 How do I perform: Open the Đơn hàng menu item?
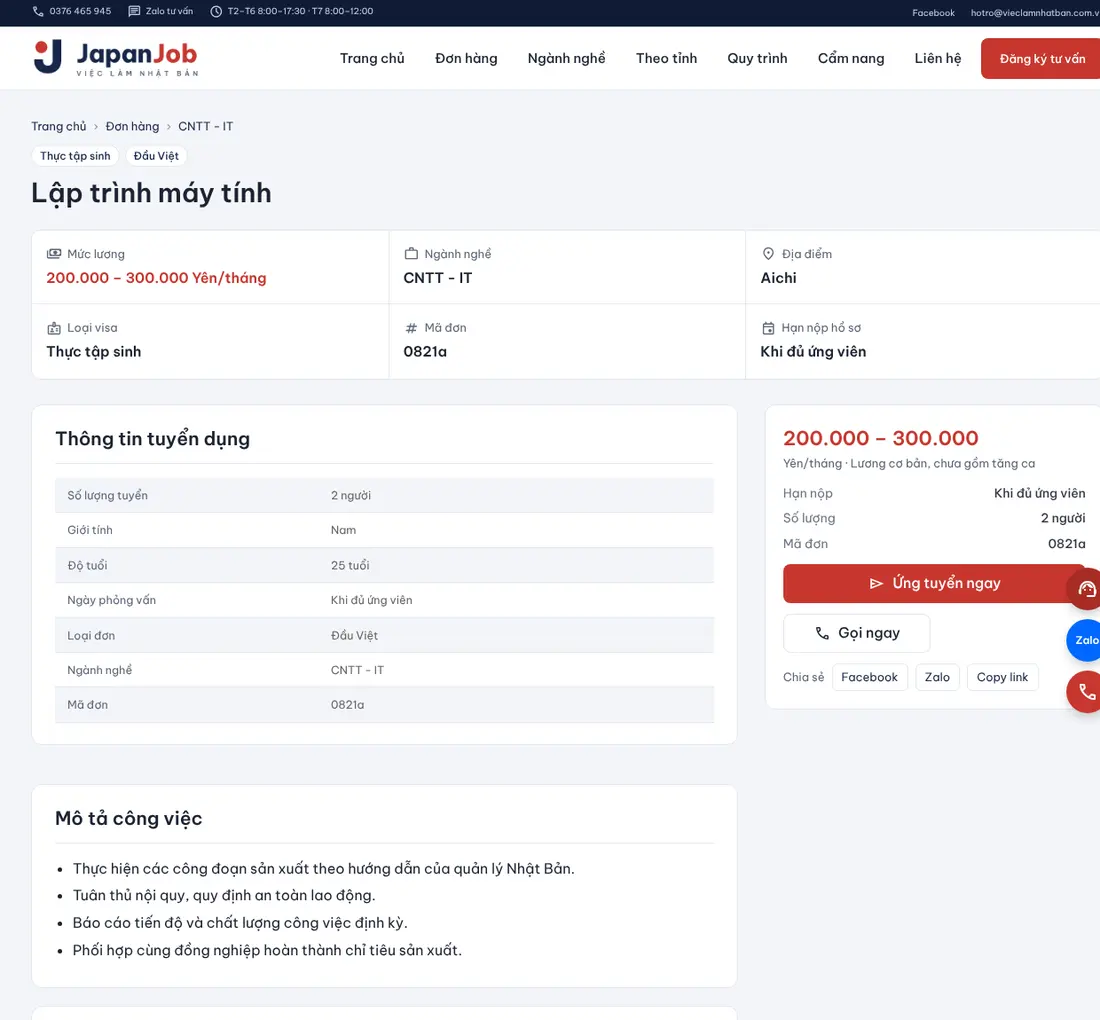pyautogui.click(x=466, y=58)
